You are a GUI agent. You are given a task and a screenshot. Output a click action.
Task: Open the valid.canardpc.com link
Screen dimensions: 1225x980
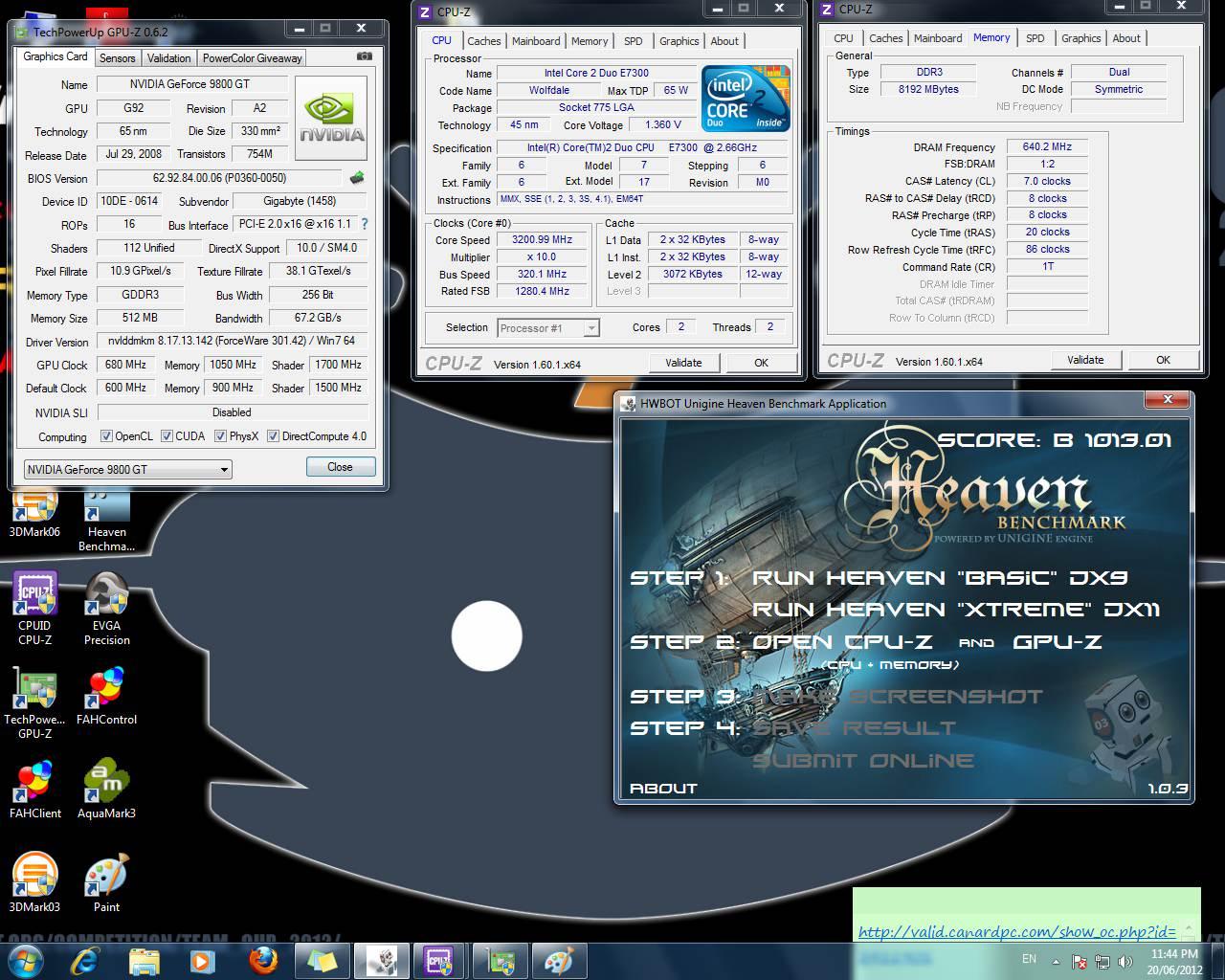(1016, 931)
